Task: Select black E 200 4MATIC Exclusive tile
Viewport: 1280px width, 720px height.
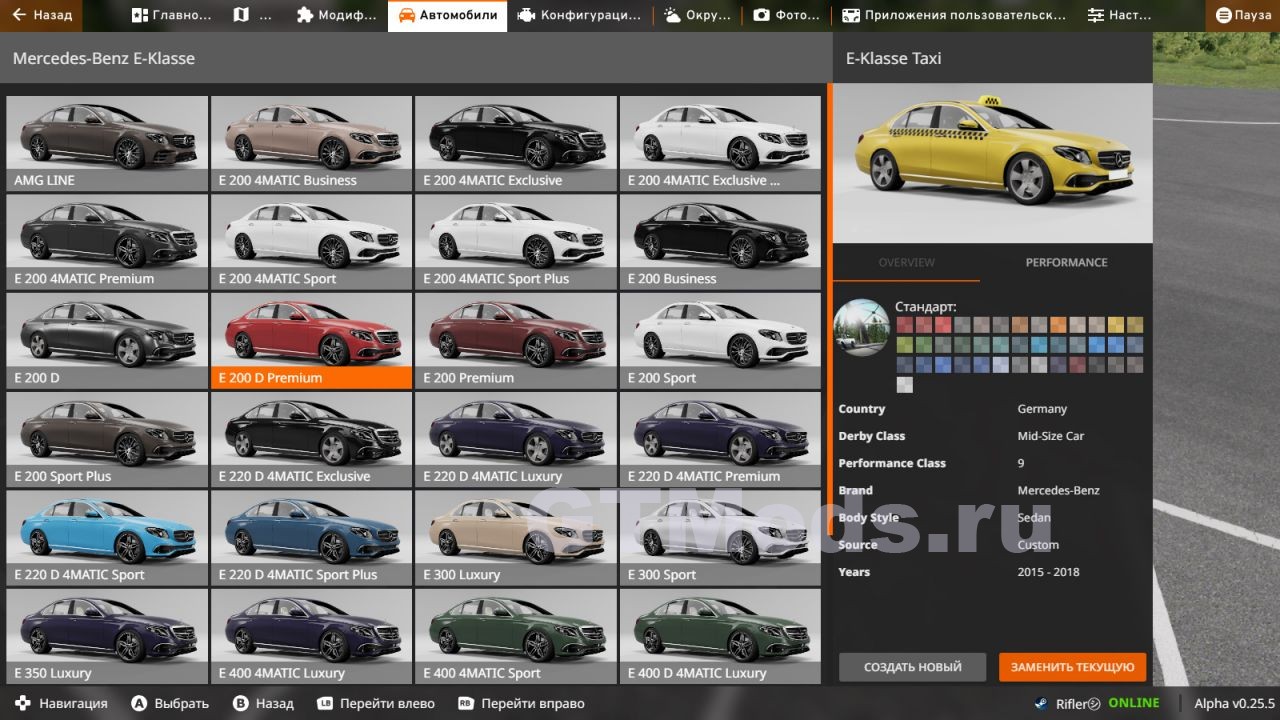Action: click(516, 143)
